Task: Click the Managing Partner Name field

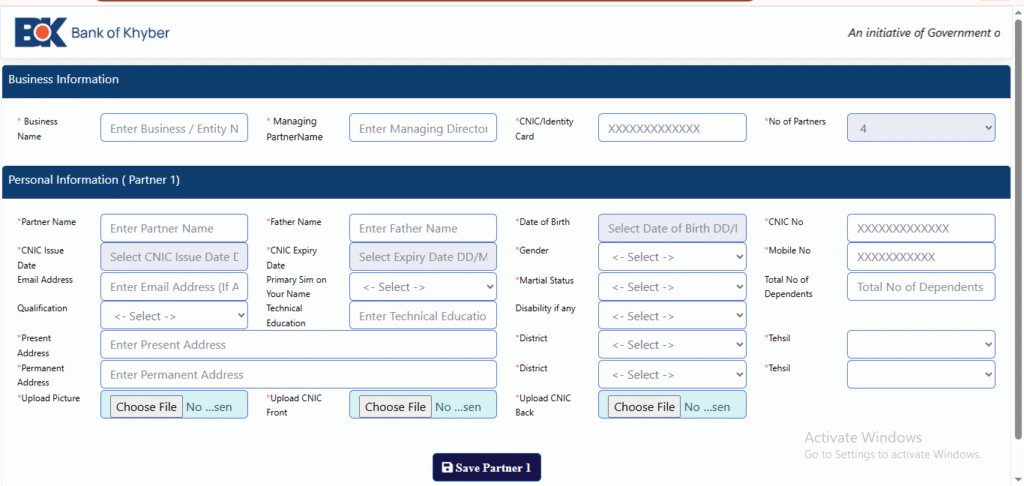Action: click(x=423, y=128)
